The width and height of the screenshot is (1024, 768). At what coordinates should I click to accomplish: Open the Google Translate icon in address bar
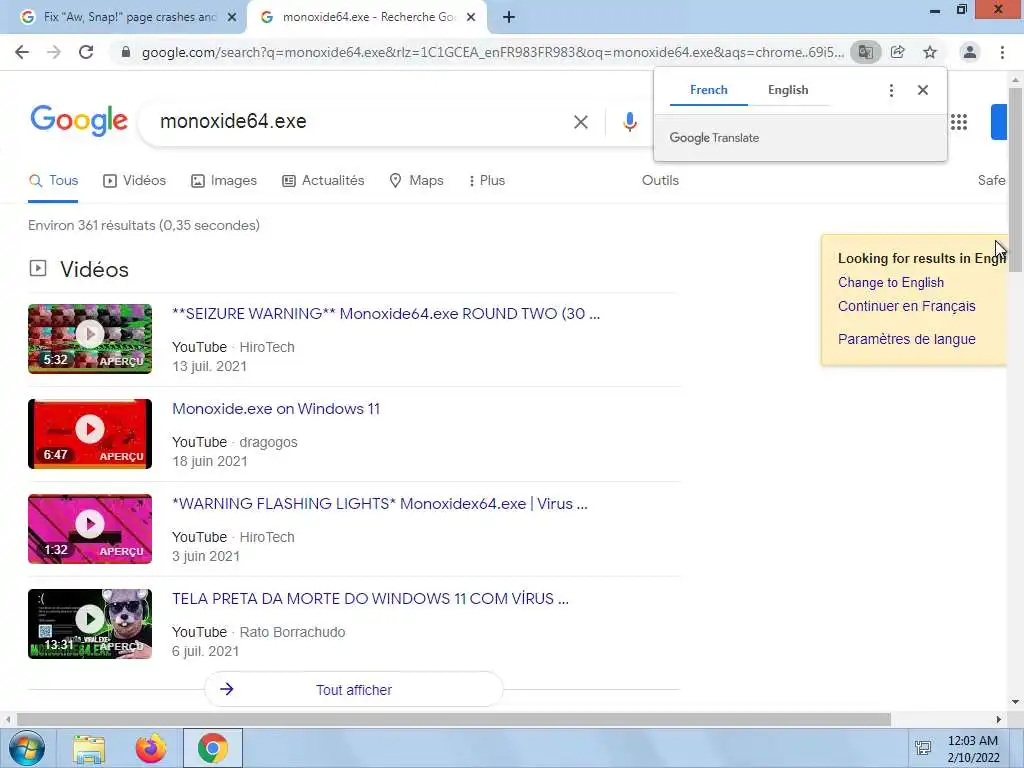click(x=865, y=52)
